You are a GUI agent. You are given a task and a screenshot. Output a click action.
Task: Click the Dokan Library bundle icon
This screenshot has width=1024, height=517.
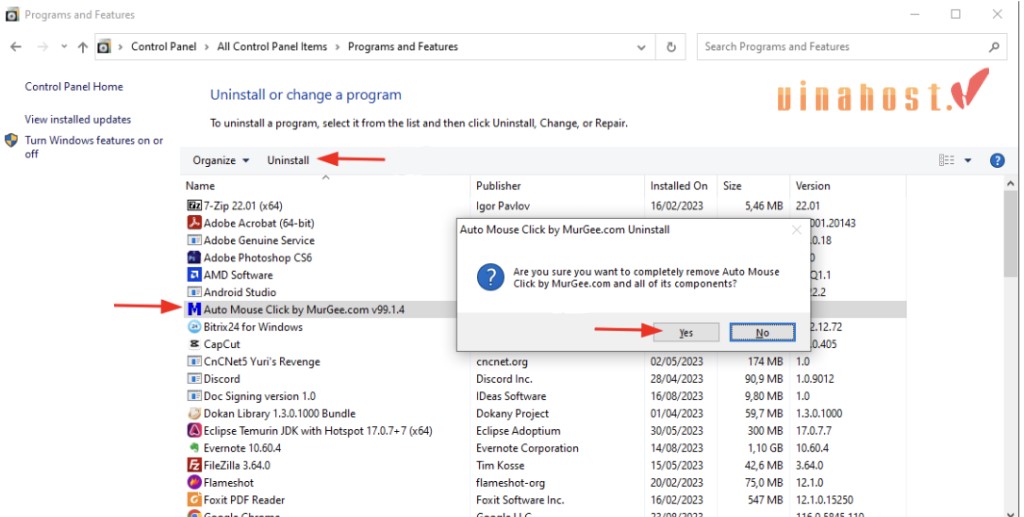(194, 413)
